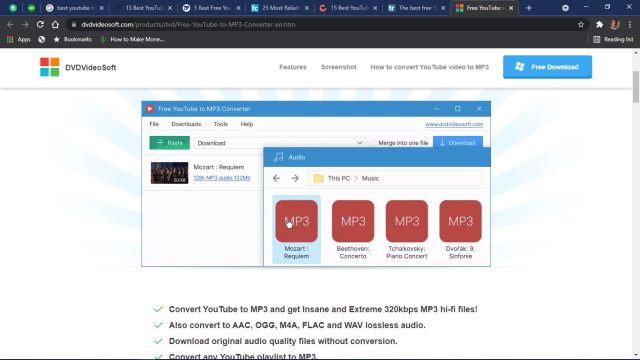Open the Screenshot nav link
The width and height of the screenshot is (640, 360).
coord(338,67)
